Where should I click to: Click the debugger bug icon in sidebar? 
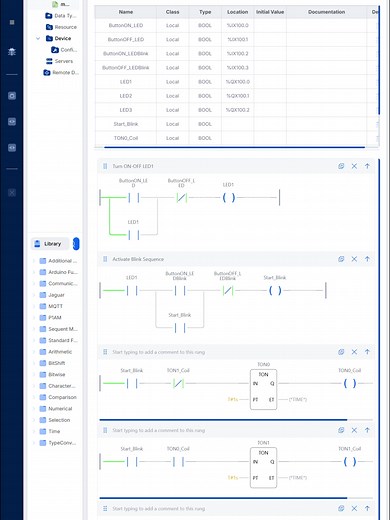tap(12, 52)
